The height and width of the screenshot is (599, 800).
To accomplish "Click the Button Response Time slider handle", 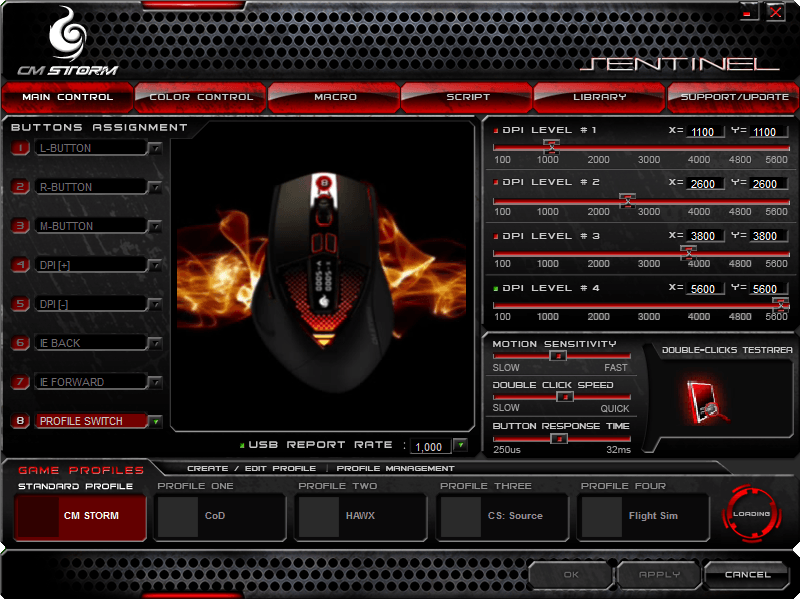I will tap(559, 438).
